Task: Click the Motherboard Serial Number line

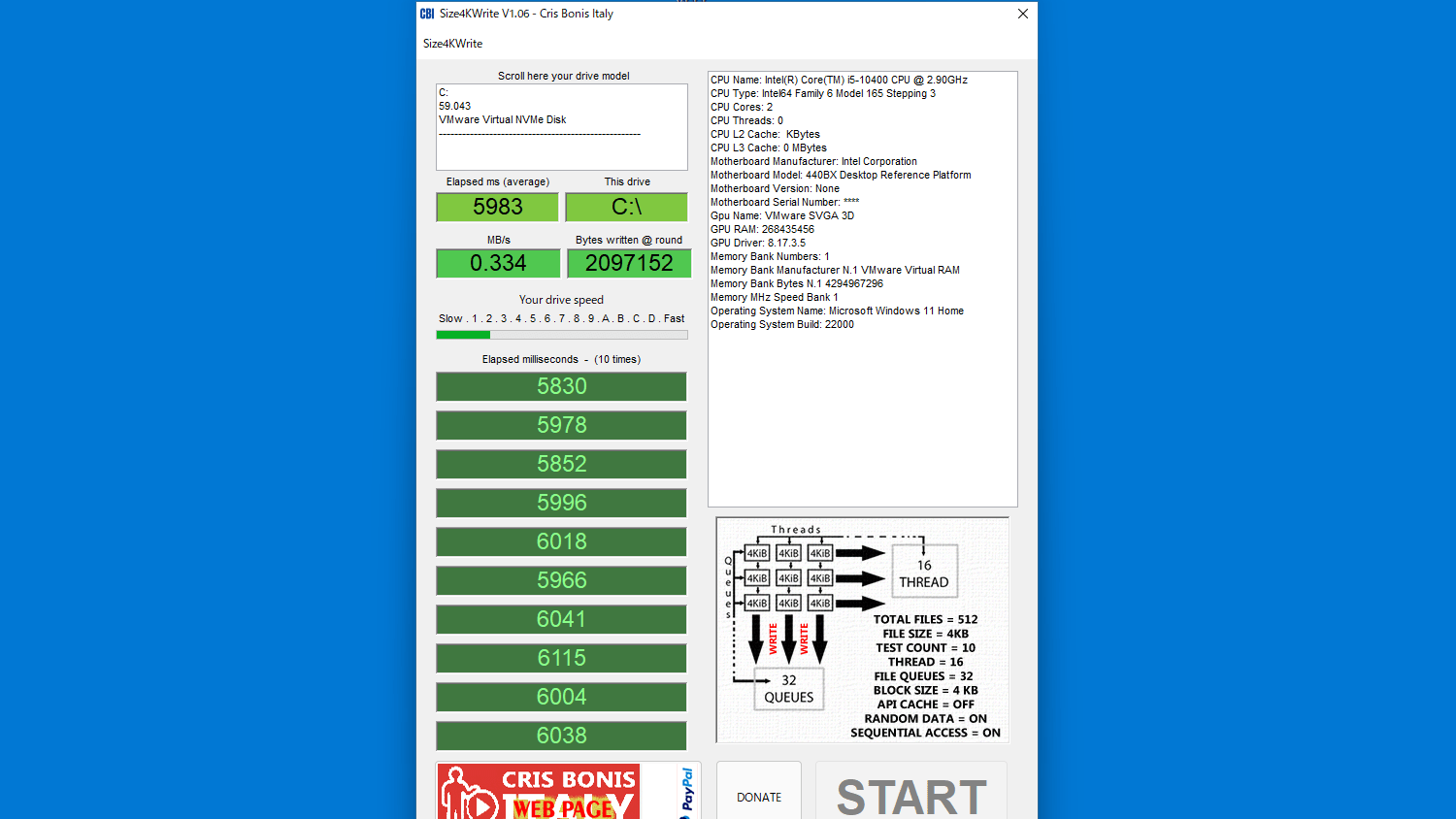Action: pyautogui.click(x=784, y=202)
